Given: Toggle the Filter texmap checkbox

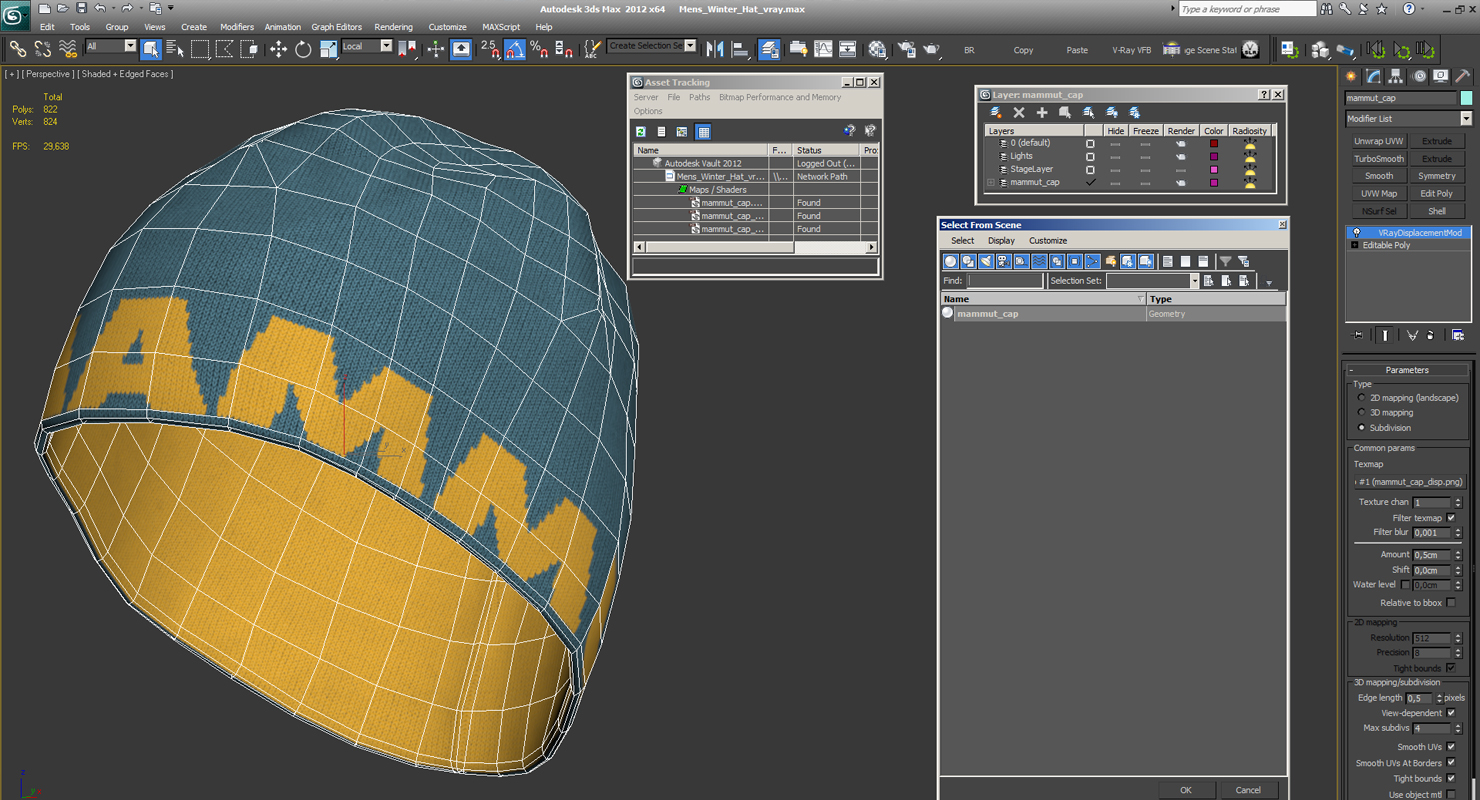Looking at the screenshot, I should click(1451, 517).
